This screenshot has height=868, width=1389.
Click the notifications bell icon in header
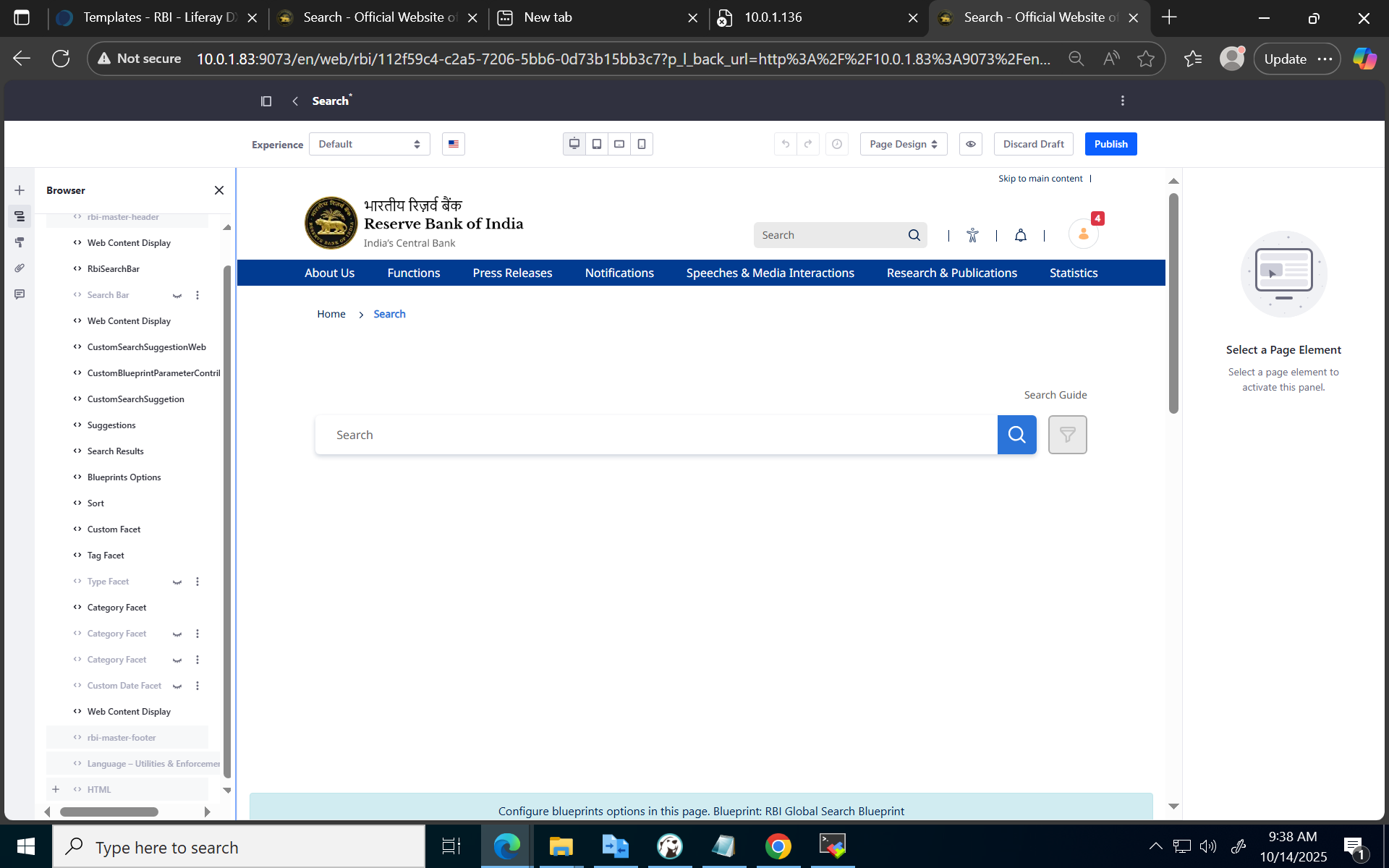(1020, 235)
